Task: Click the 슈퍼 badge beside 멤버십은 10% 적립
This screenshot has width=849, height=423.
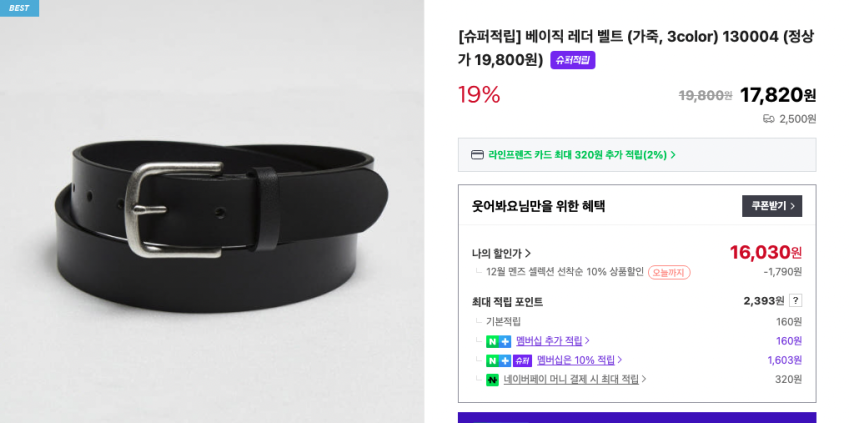Action: coord(523,361)
